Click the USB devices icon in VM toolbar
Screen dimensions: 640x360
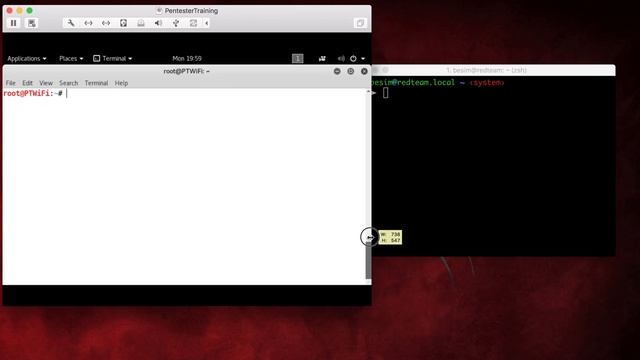point(176,23)
